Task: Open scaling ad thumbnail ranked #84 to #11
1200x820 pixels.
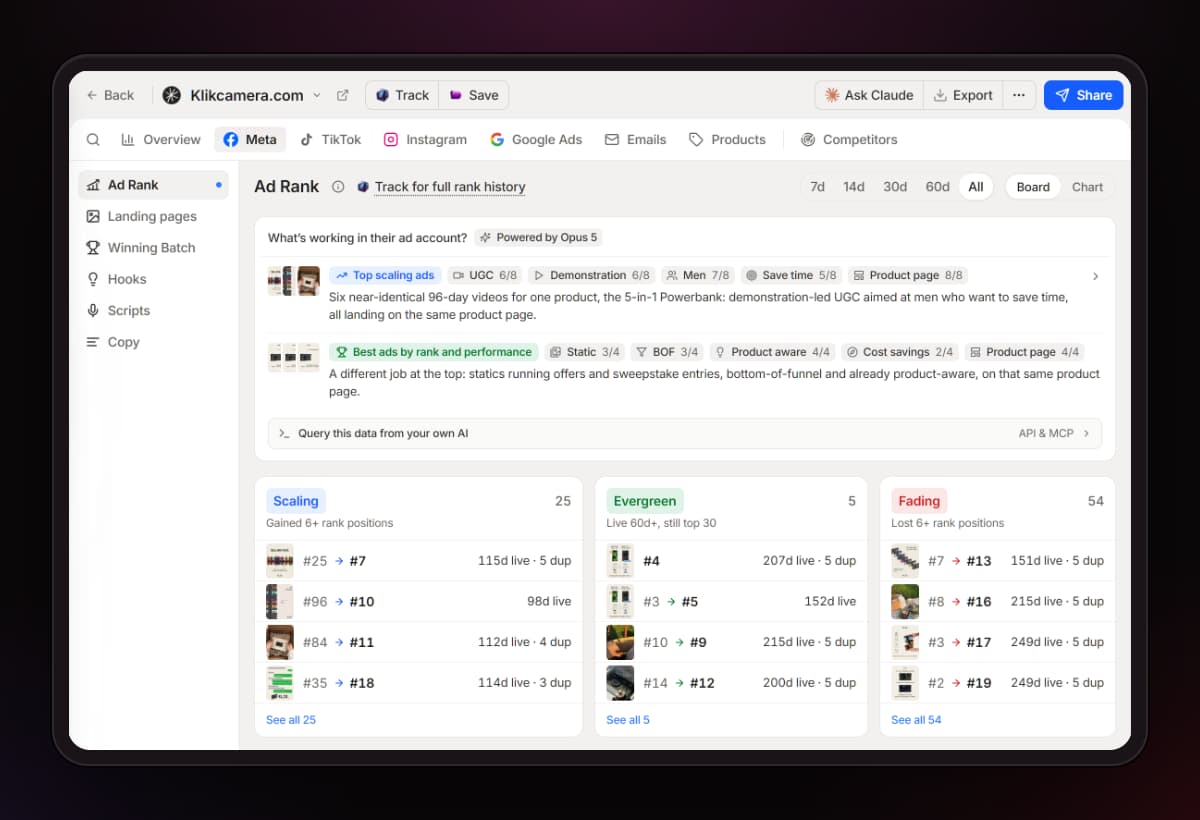Action: (280, 642)
